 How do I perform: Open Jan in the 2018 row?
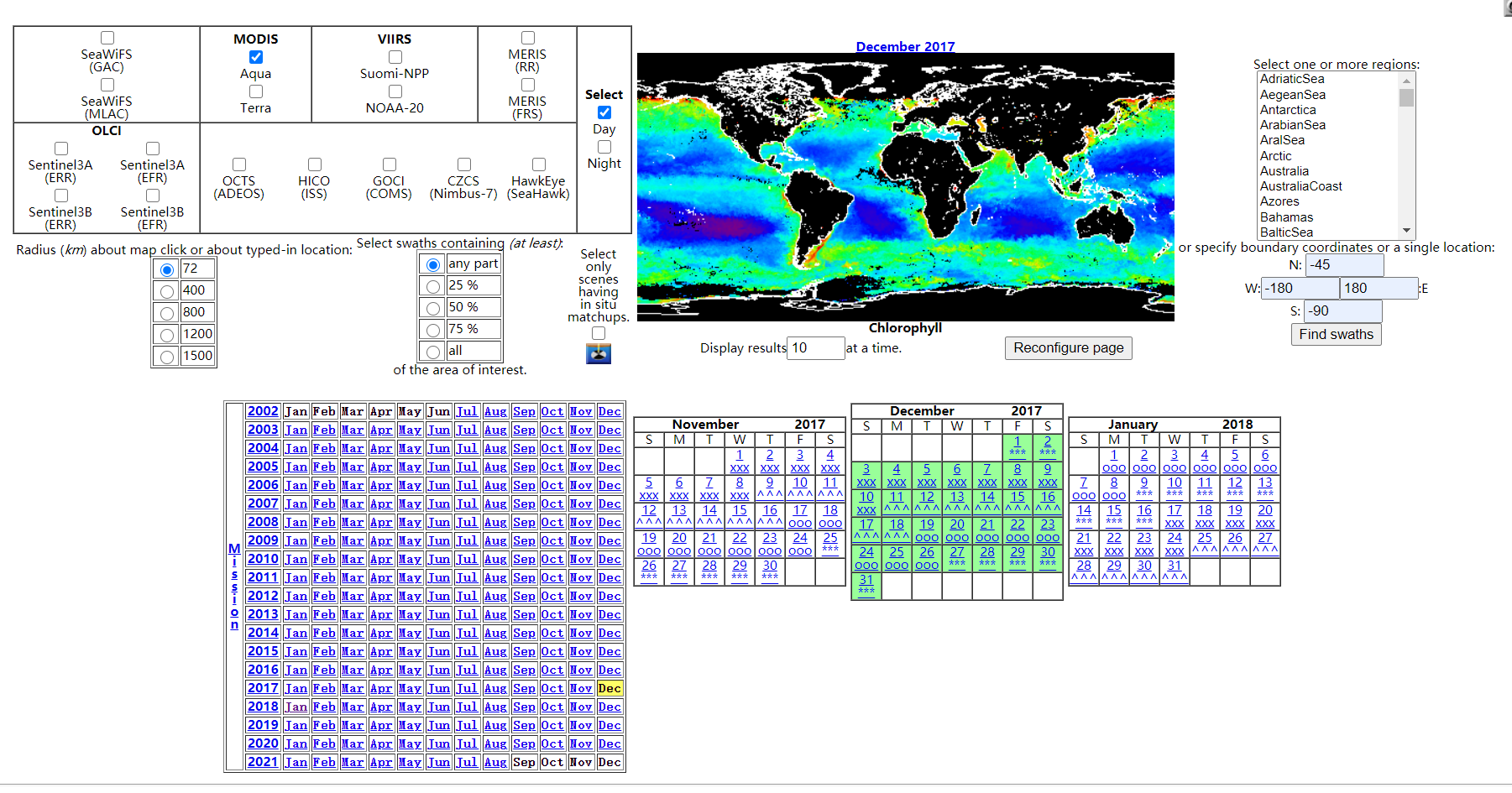tap(296, 707)
